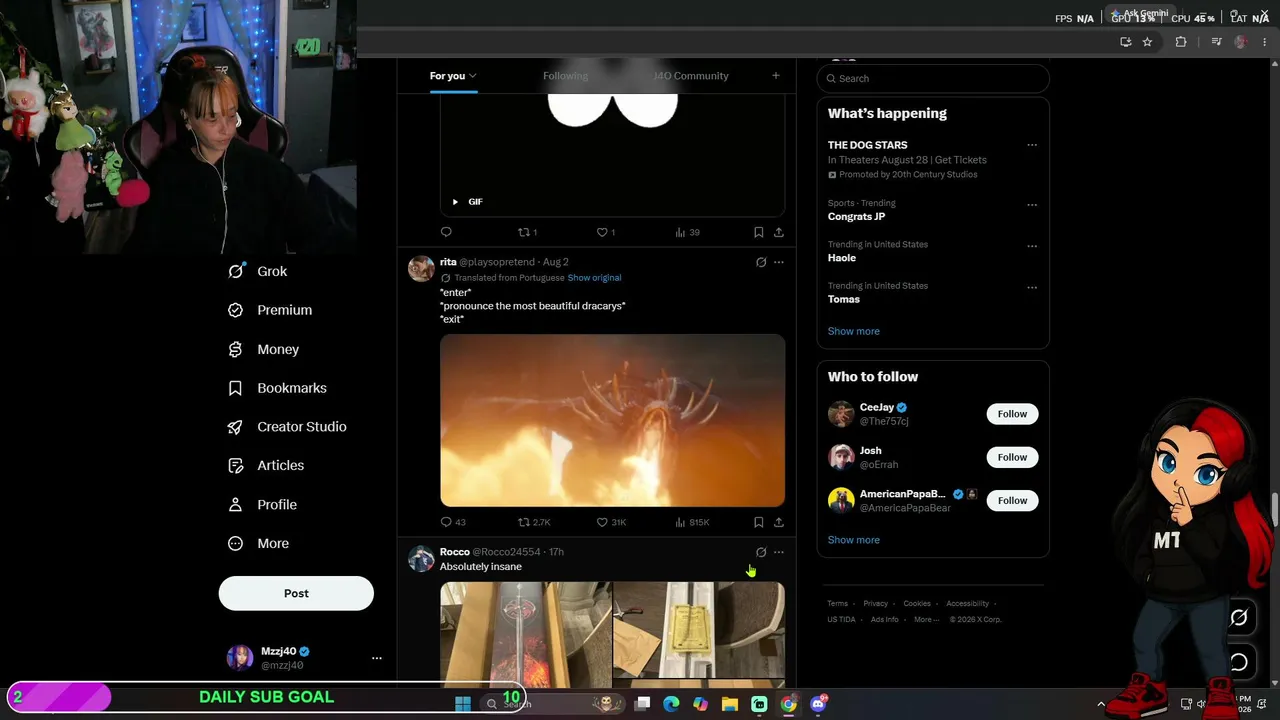Open options for the Haole trend
1280x720 pixels.
pos(1032,246)
